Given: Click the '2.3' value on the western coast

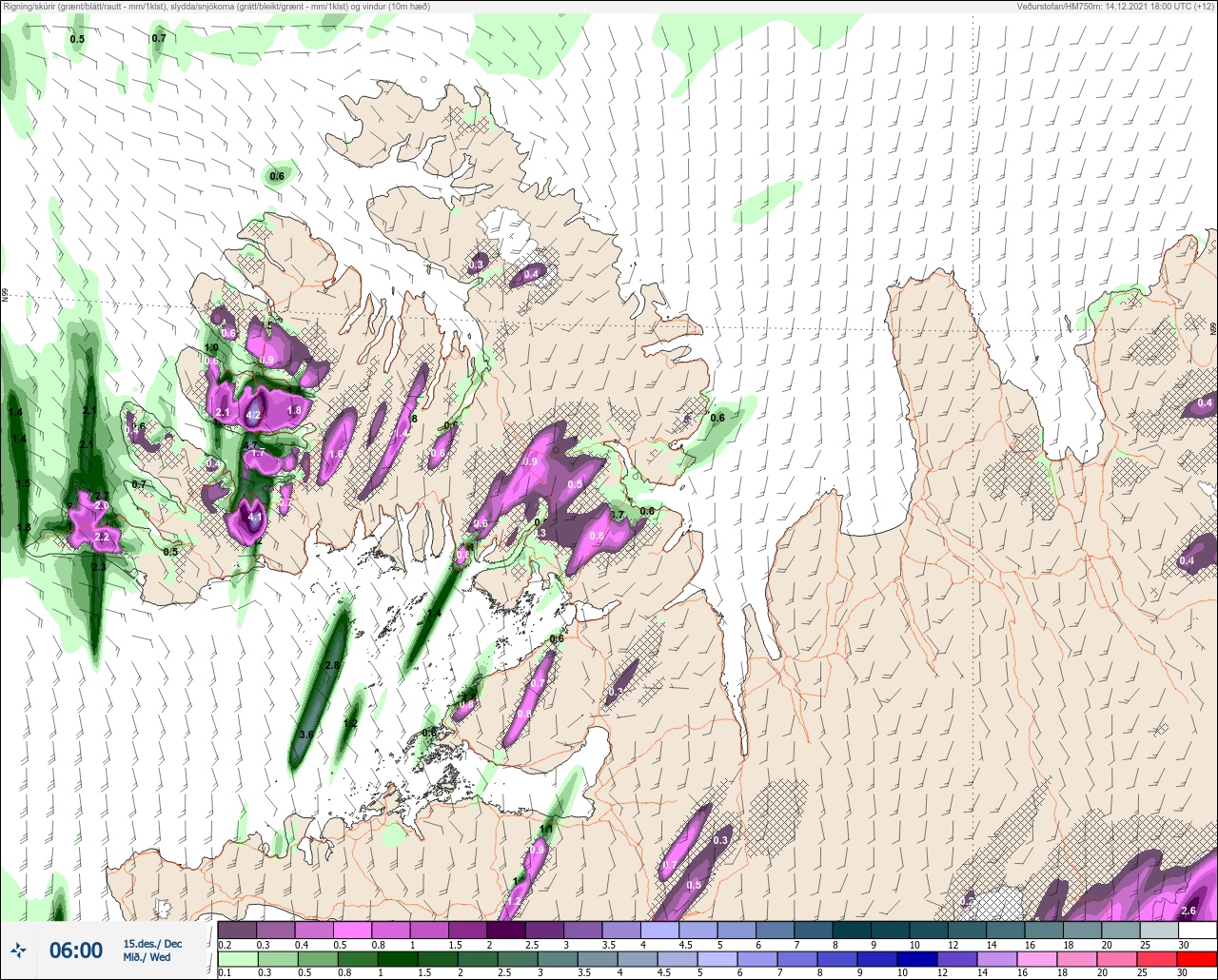Looking at the screenshot, I should tap(98, 566).
